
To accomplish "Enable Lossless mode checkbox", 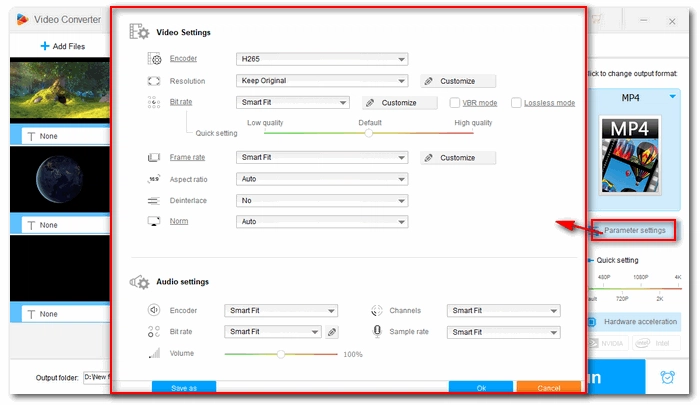I will coord(516,103).
